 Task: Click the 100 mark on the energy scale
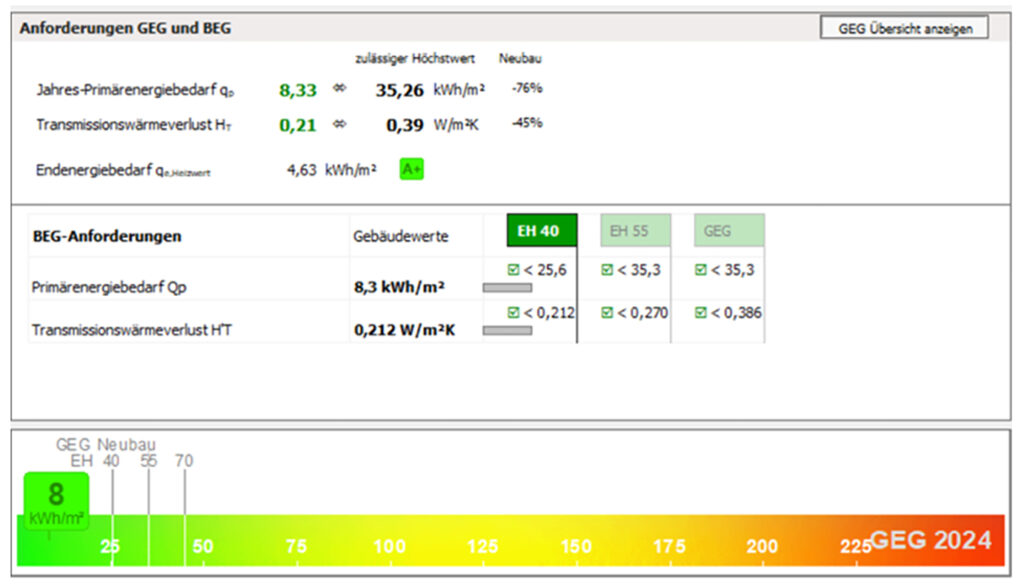pyautogui.click(x=389, y=547)
